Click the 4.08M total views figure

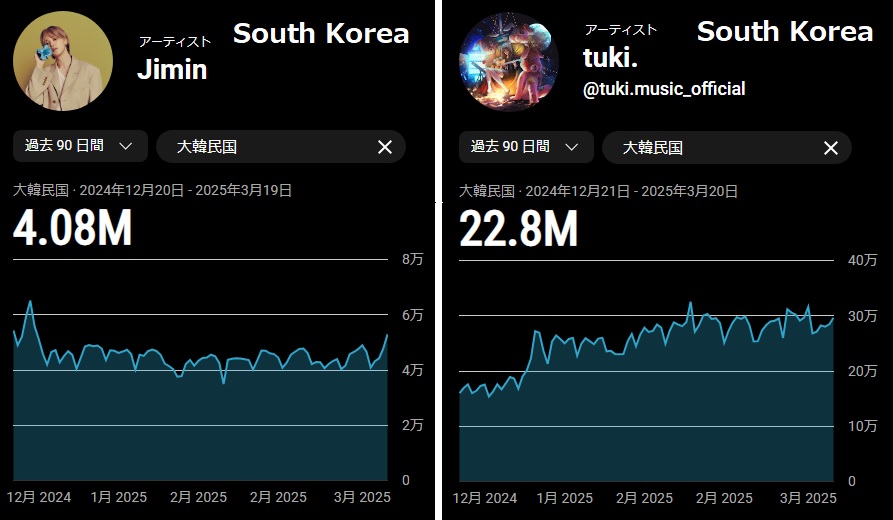click(x=72, y=228)
